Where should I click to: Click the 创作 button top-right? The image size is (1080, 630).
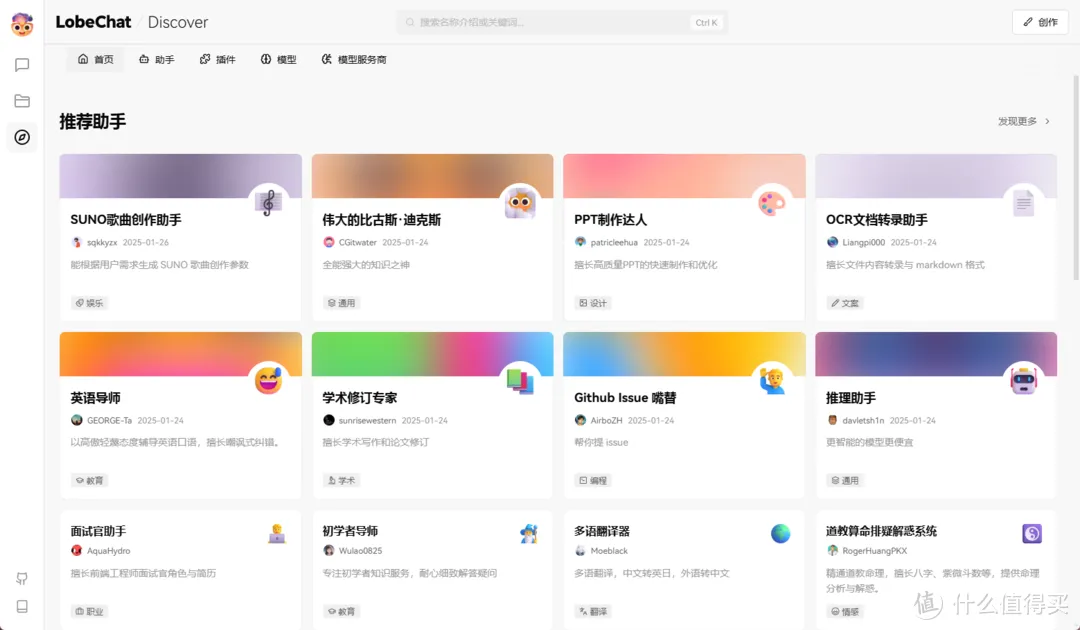[x=1039, y=22]
